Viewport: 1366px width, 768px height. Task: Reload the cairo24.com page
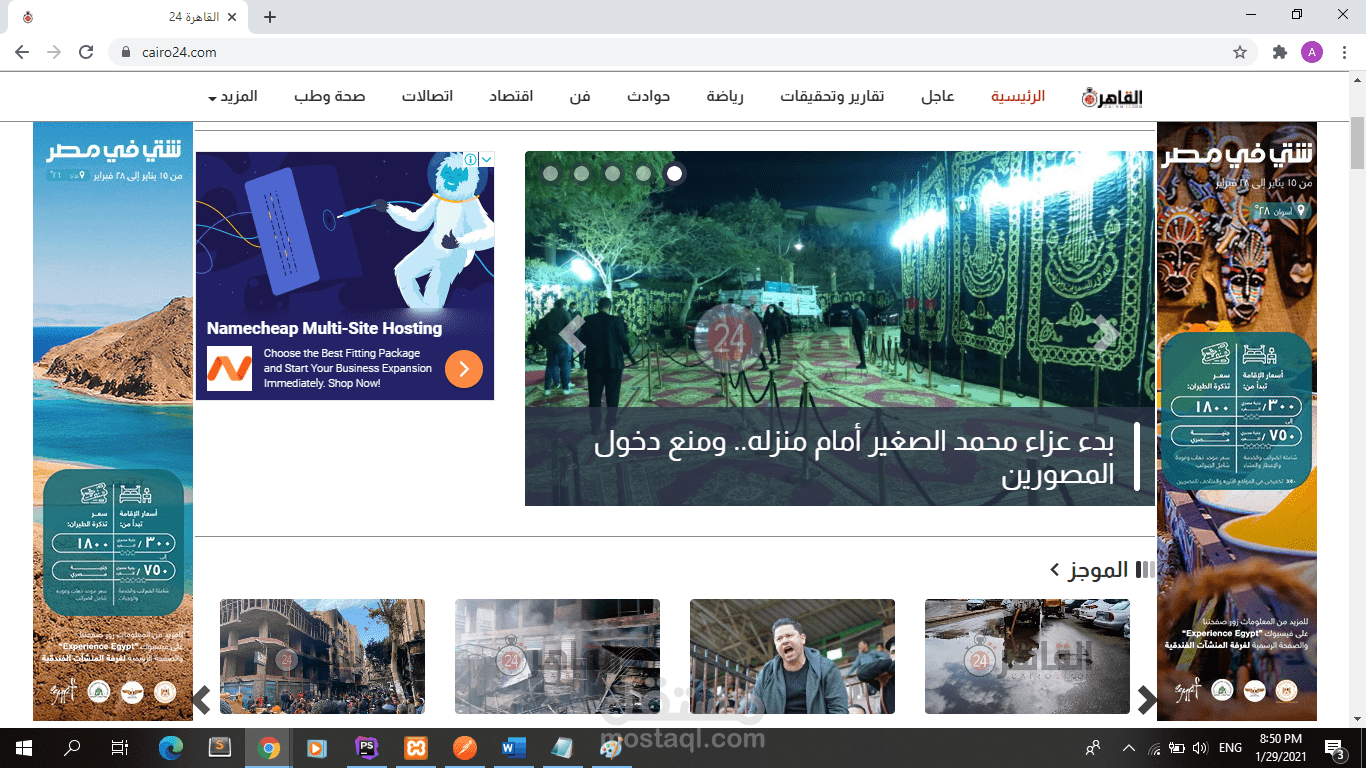[x=86, y=52]
